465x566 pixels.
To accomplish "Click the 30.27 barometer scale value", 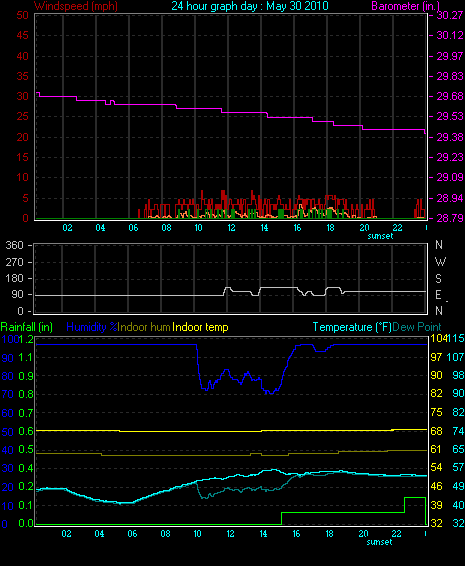I will [x=450, y=15].
